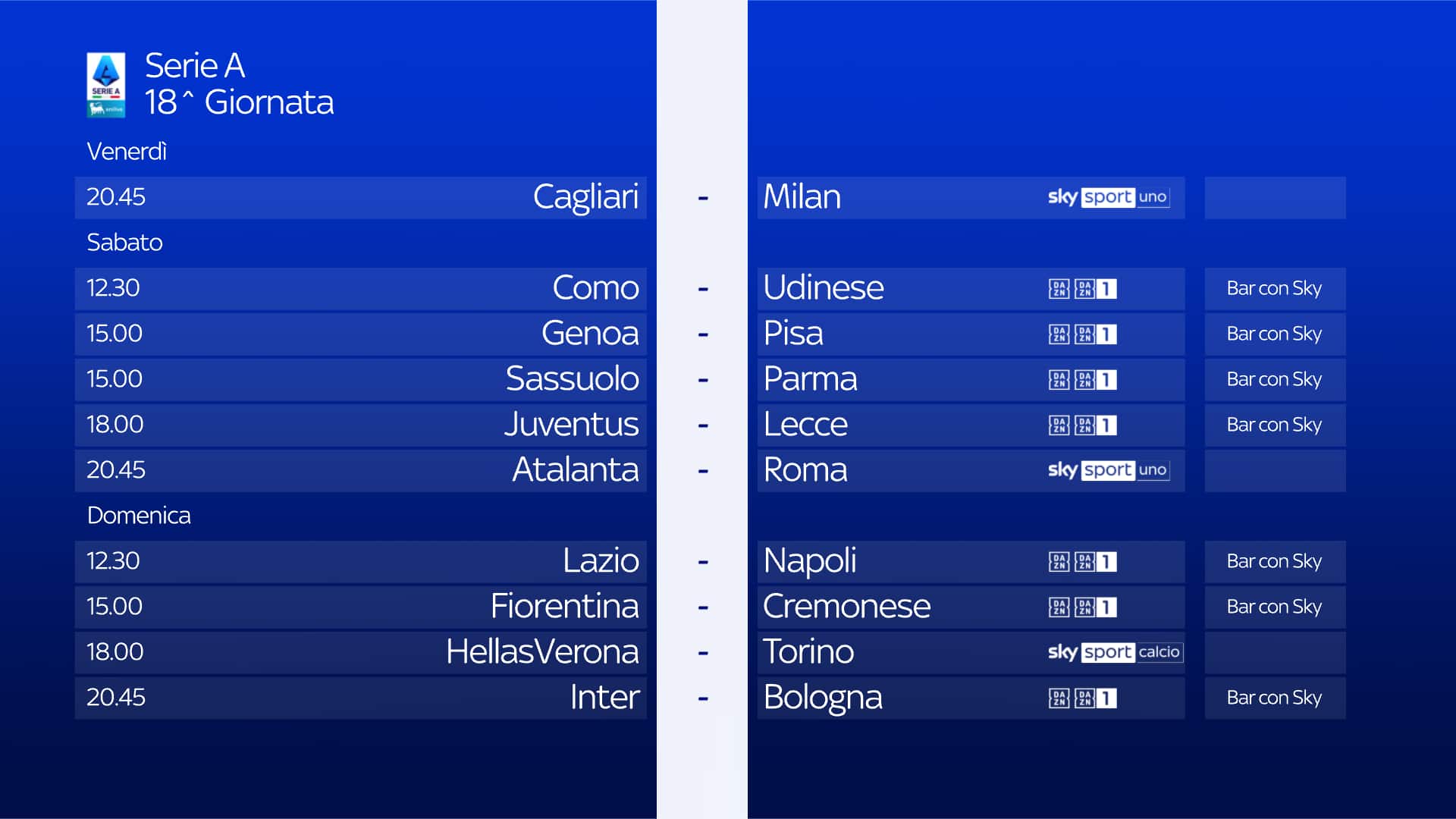Image resolution: width=1456 pixels, height=819 pixels.
Task: Click Sky Sport Uno logo beside Roma
Action: click(1108, 470)
